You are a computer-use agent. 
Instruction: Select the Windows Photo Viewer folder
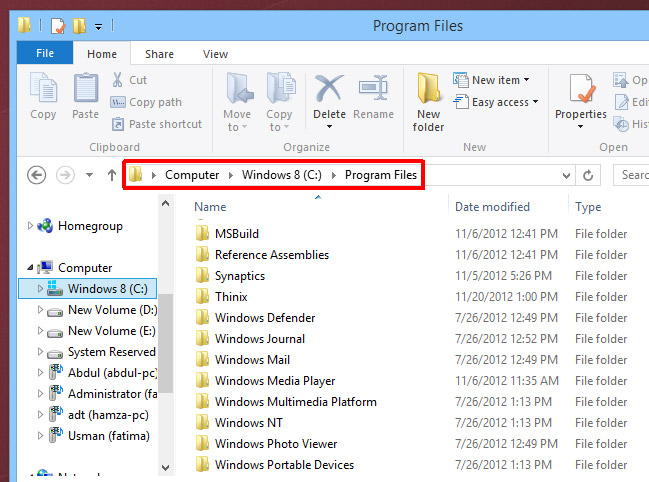pos(276,444)
